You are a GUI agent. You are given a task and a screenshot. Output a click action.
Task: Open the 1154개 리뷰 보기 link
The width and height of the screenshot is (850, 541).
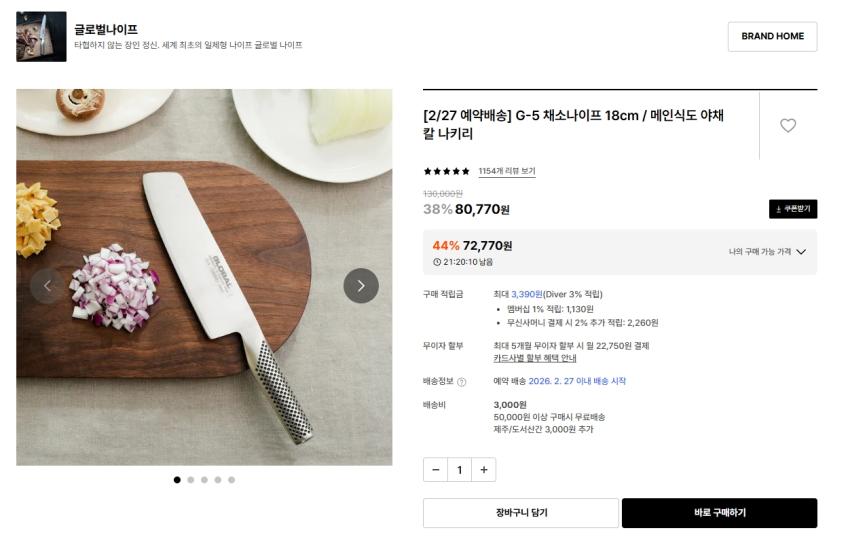tap(507, 172)
